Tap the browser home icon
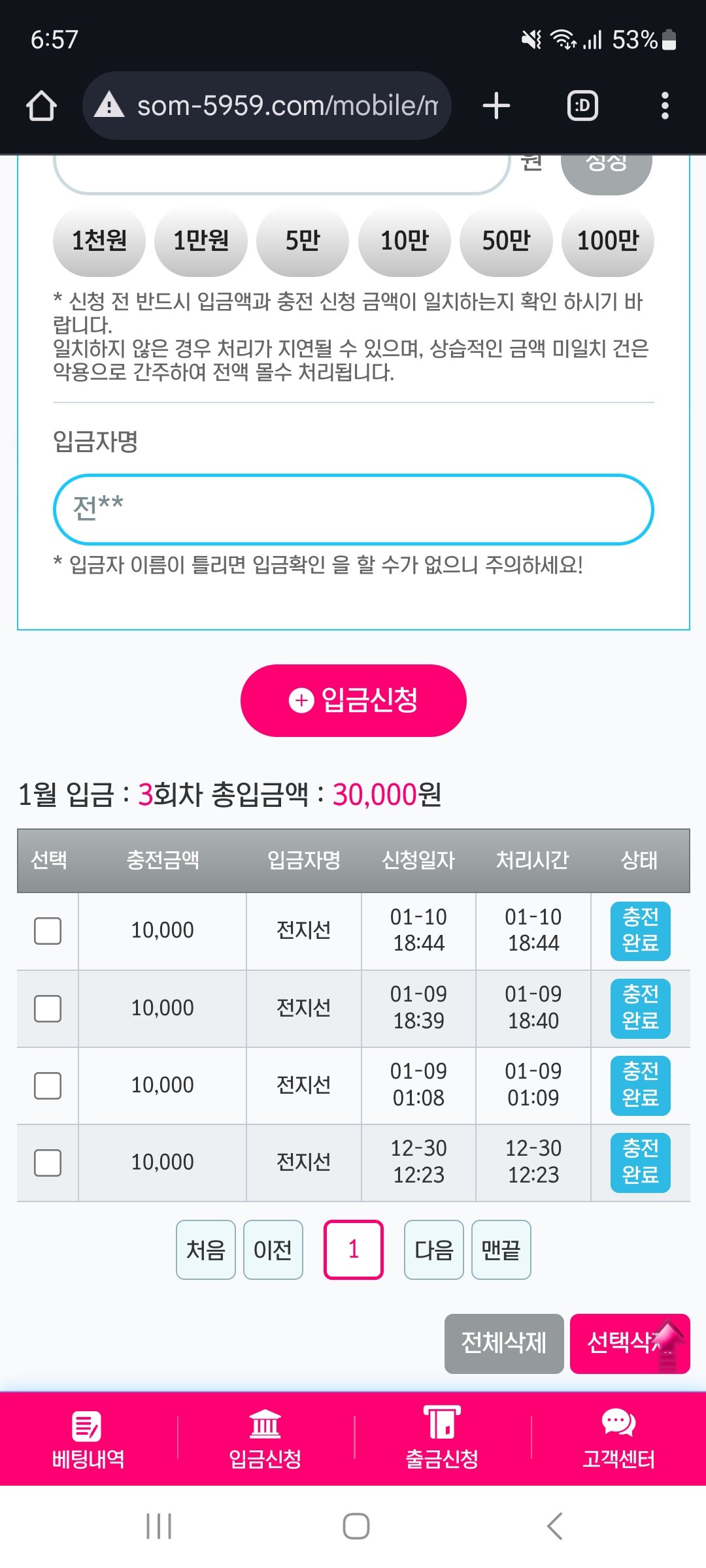Viewport: 706px width, 1568px height. (x=41, y=106)
